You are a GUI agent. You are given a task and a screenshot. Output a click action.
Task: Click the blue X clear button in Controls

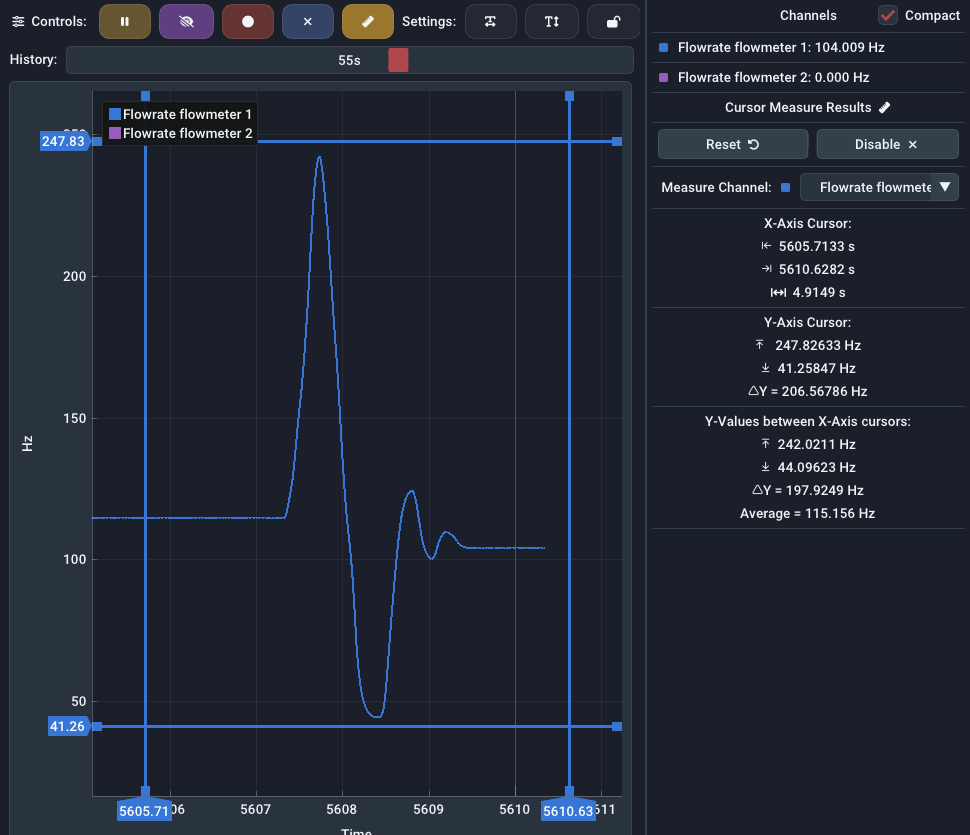308,21
